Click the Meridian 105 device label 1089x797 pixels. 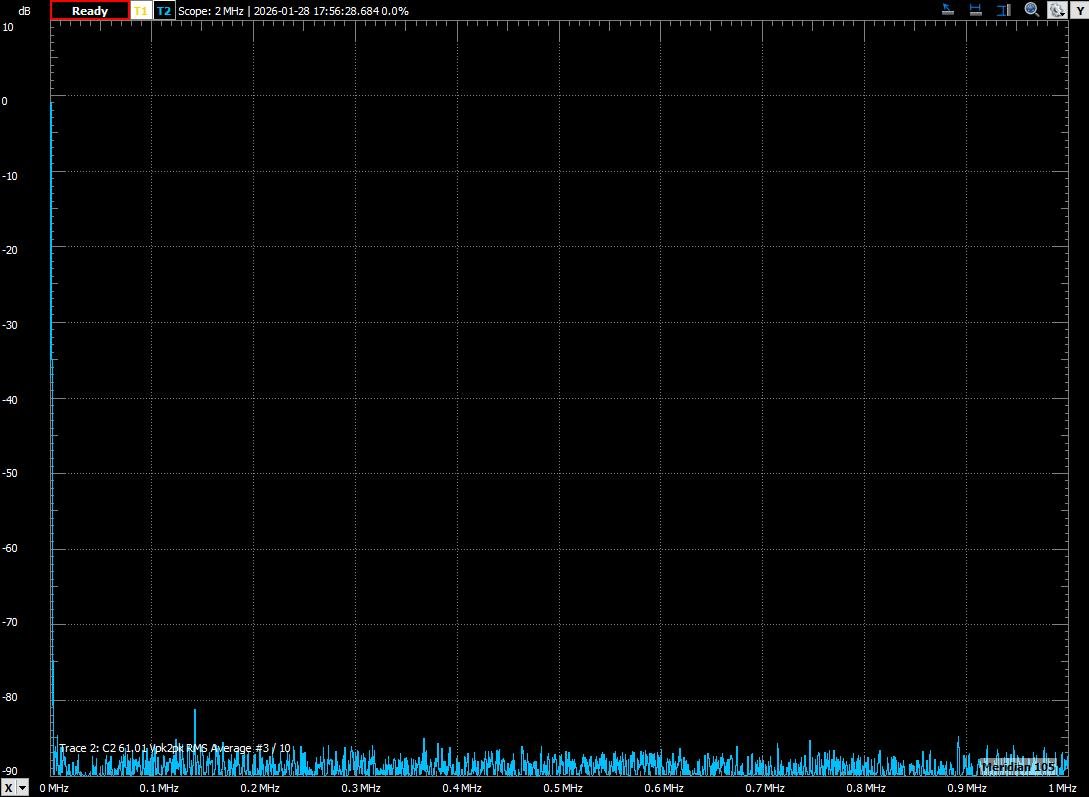[x=1019, y=766]
